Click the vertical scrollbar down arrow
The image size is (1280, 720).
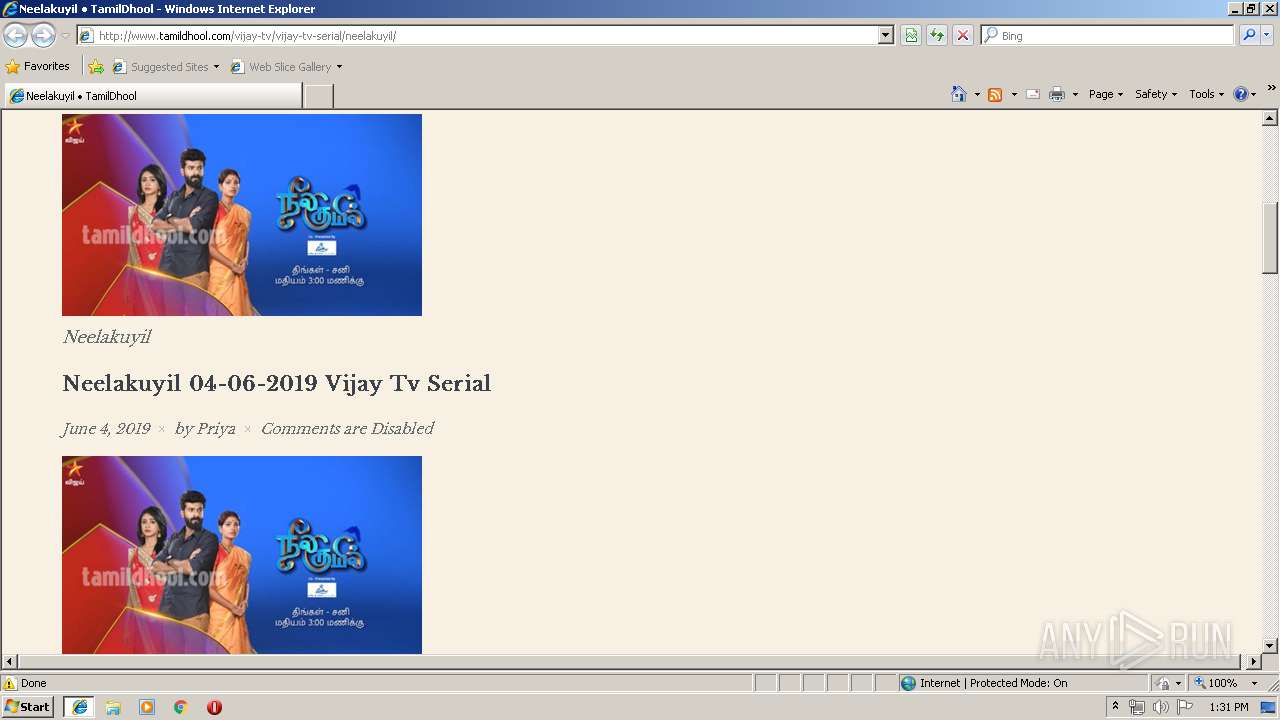tap(1270, 645)
